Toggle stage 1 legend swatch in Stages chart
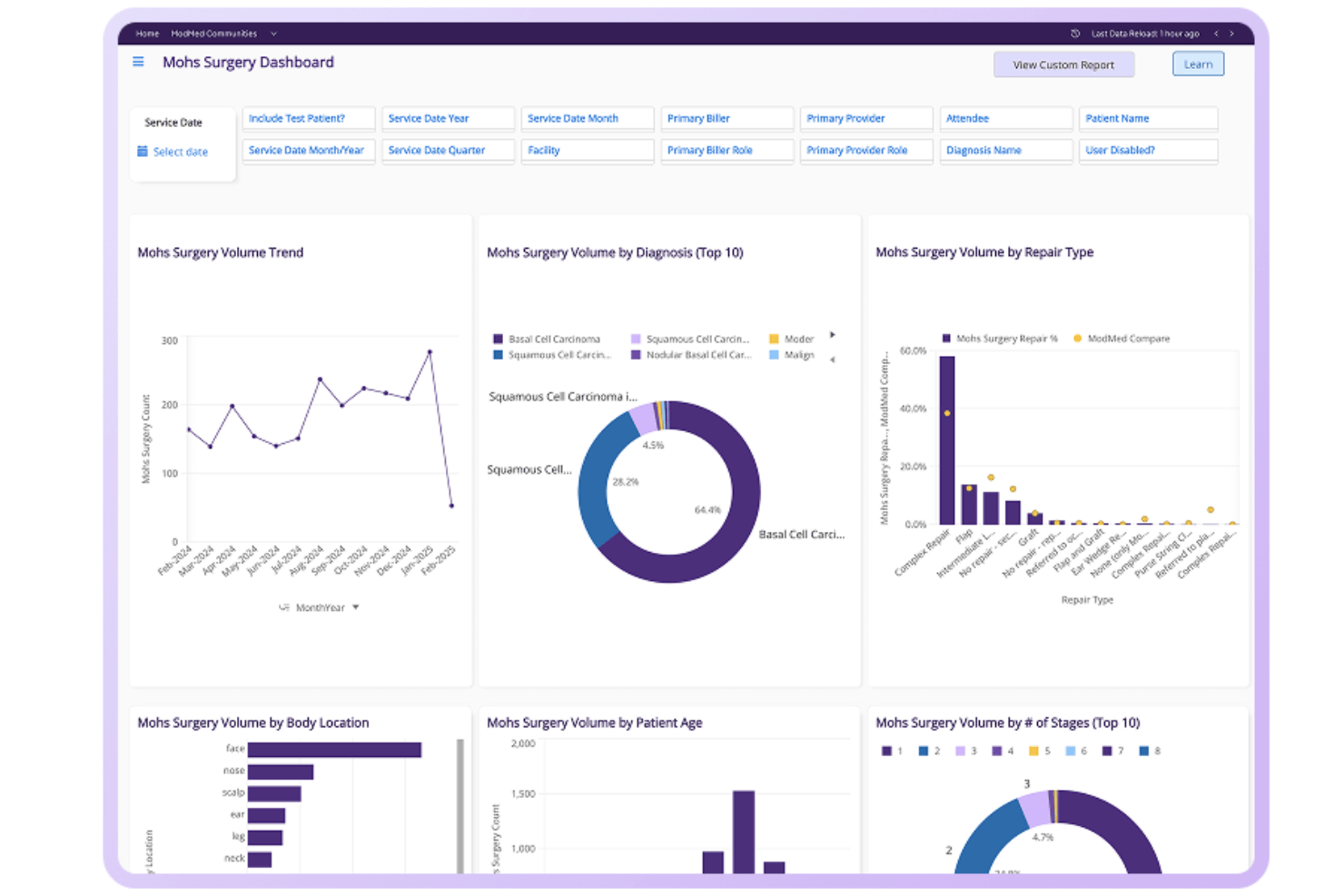The height and width of the screenshot is (896, 1344). tap(886, 751)
